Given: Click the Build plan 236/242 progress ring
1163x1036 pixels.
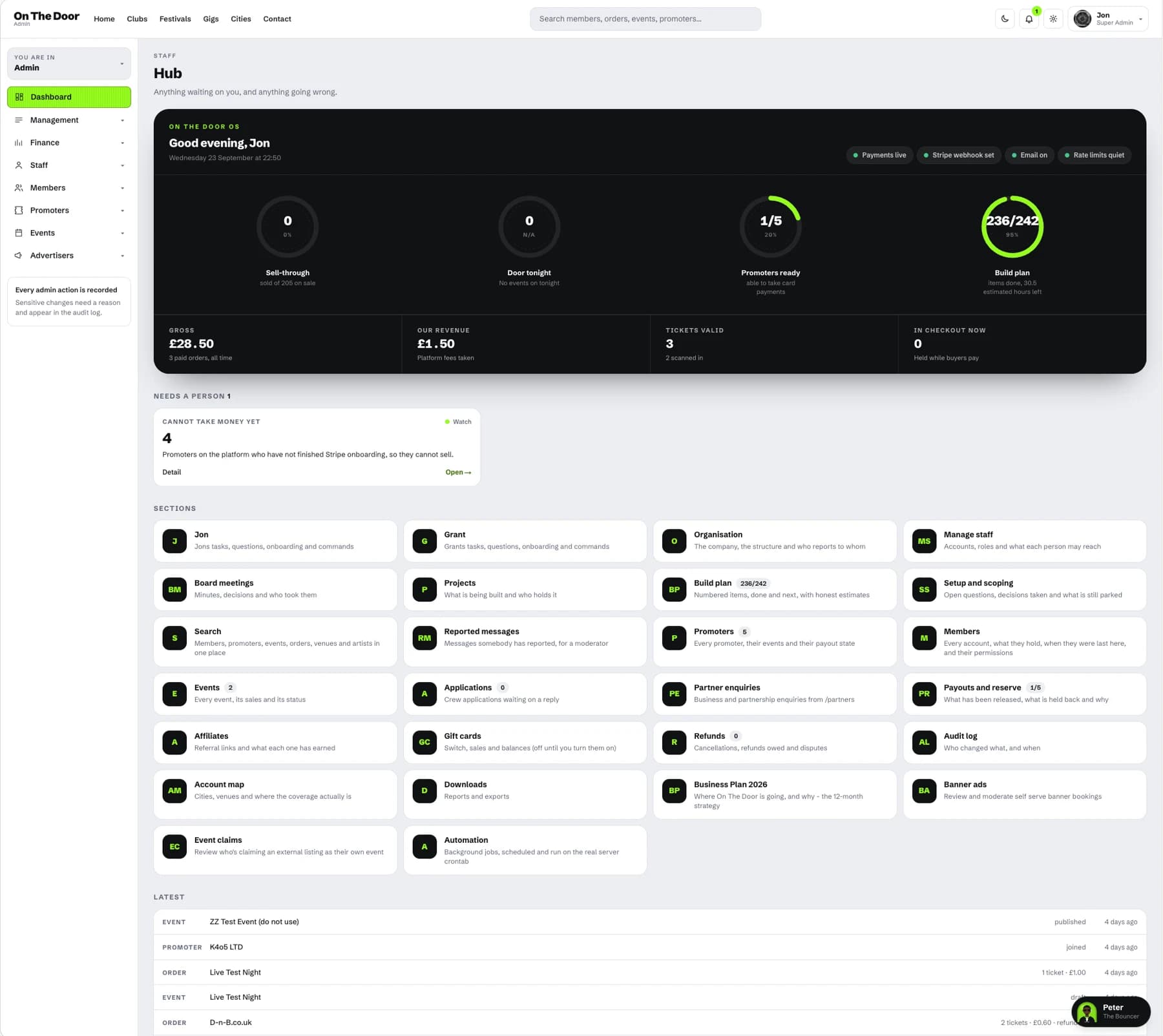Looking at the screenshot, I should tap(1012, 227).
